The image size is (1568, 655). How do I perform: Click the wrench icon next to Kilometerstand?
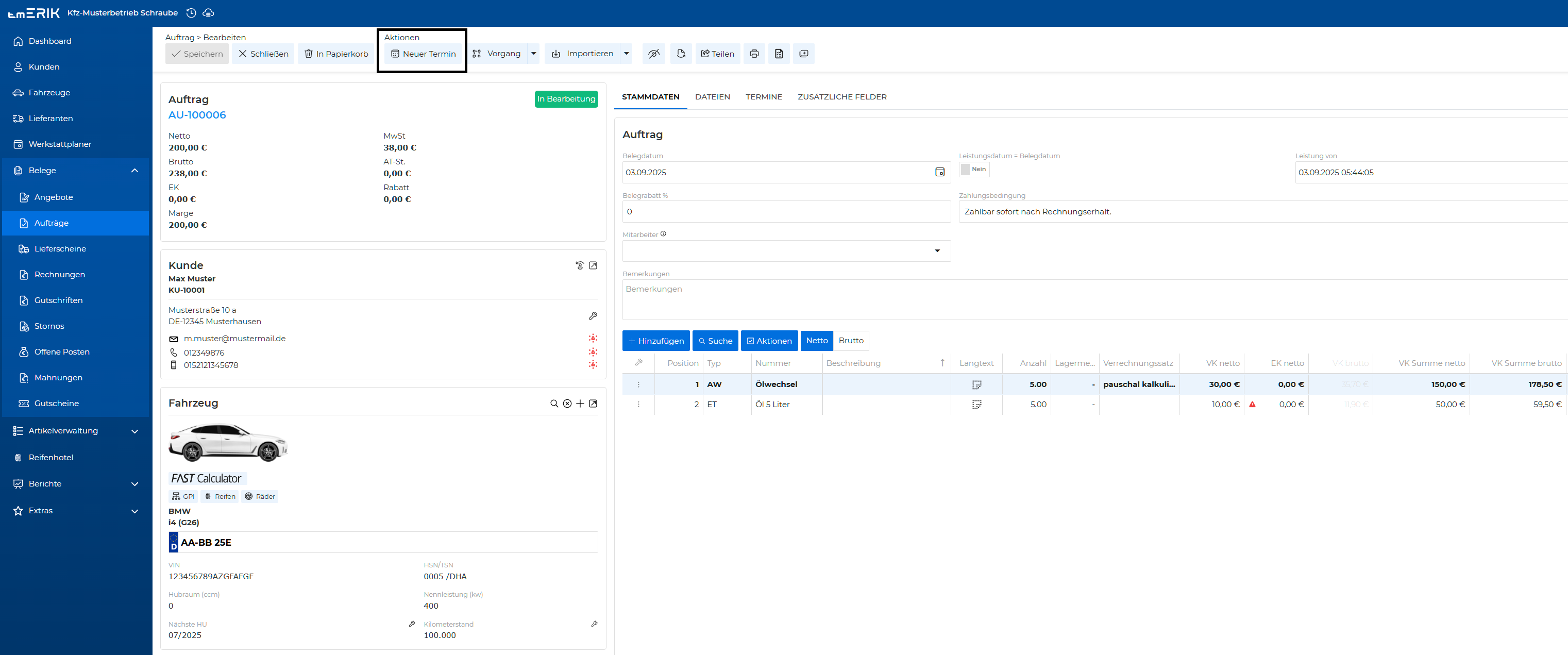(594, 624)
